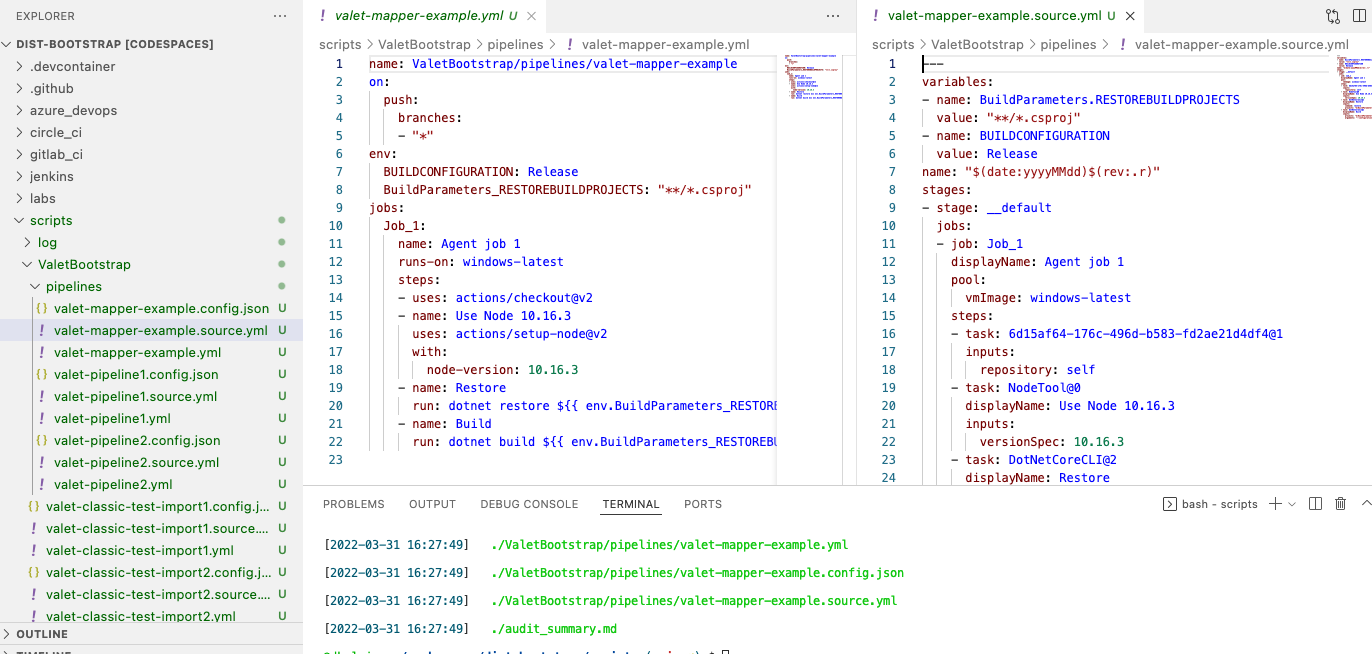Viewport: 1372px width, 654px height.
Task: Click 'runs-on: windows-latest' line in left editor
Action: coord(481,262)
